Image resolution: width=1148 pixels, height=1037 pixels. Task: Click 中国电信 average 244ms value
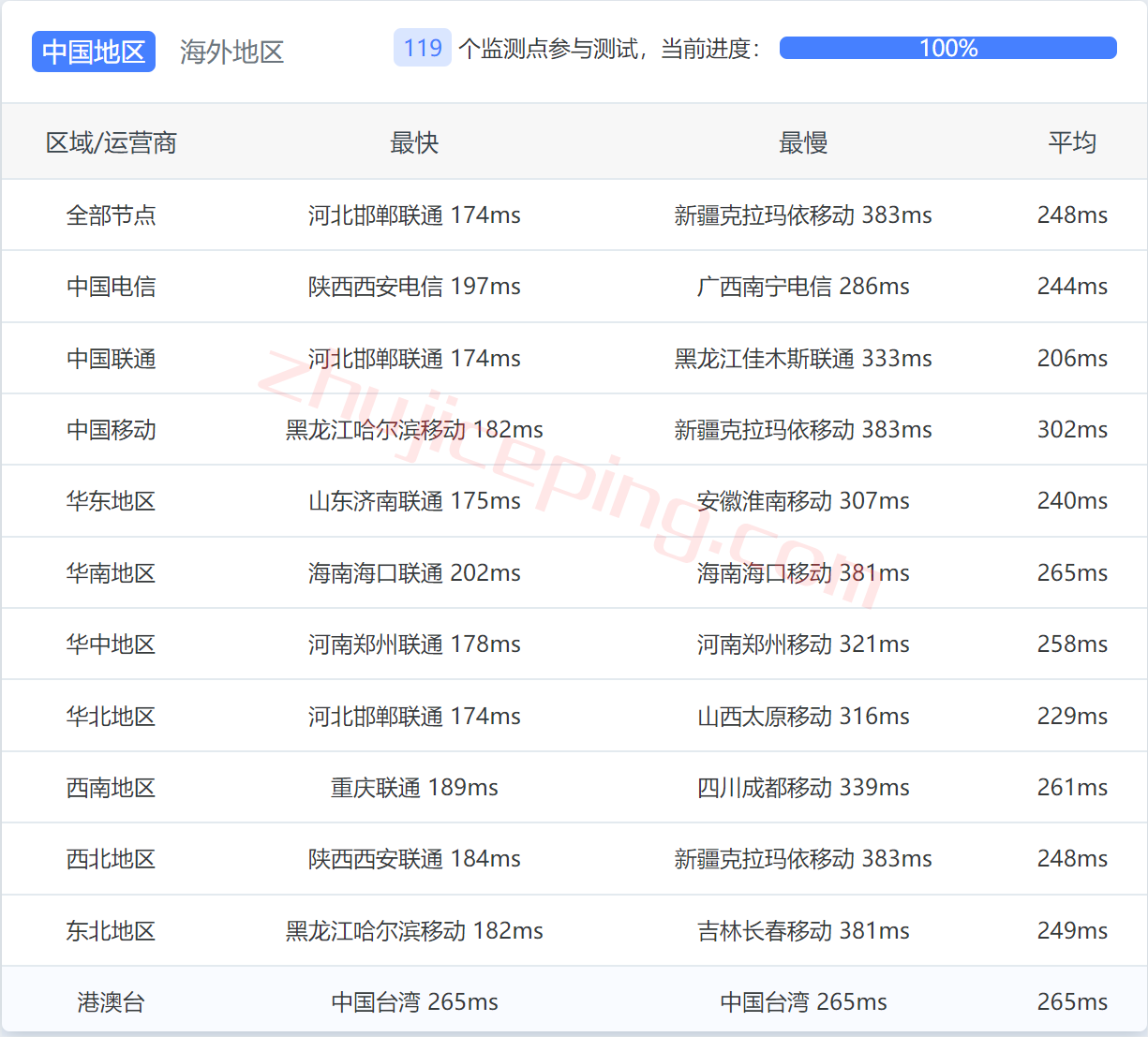point(1072,287)
